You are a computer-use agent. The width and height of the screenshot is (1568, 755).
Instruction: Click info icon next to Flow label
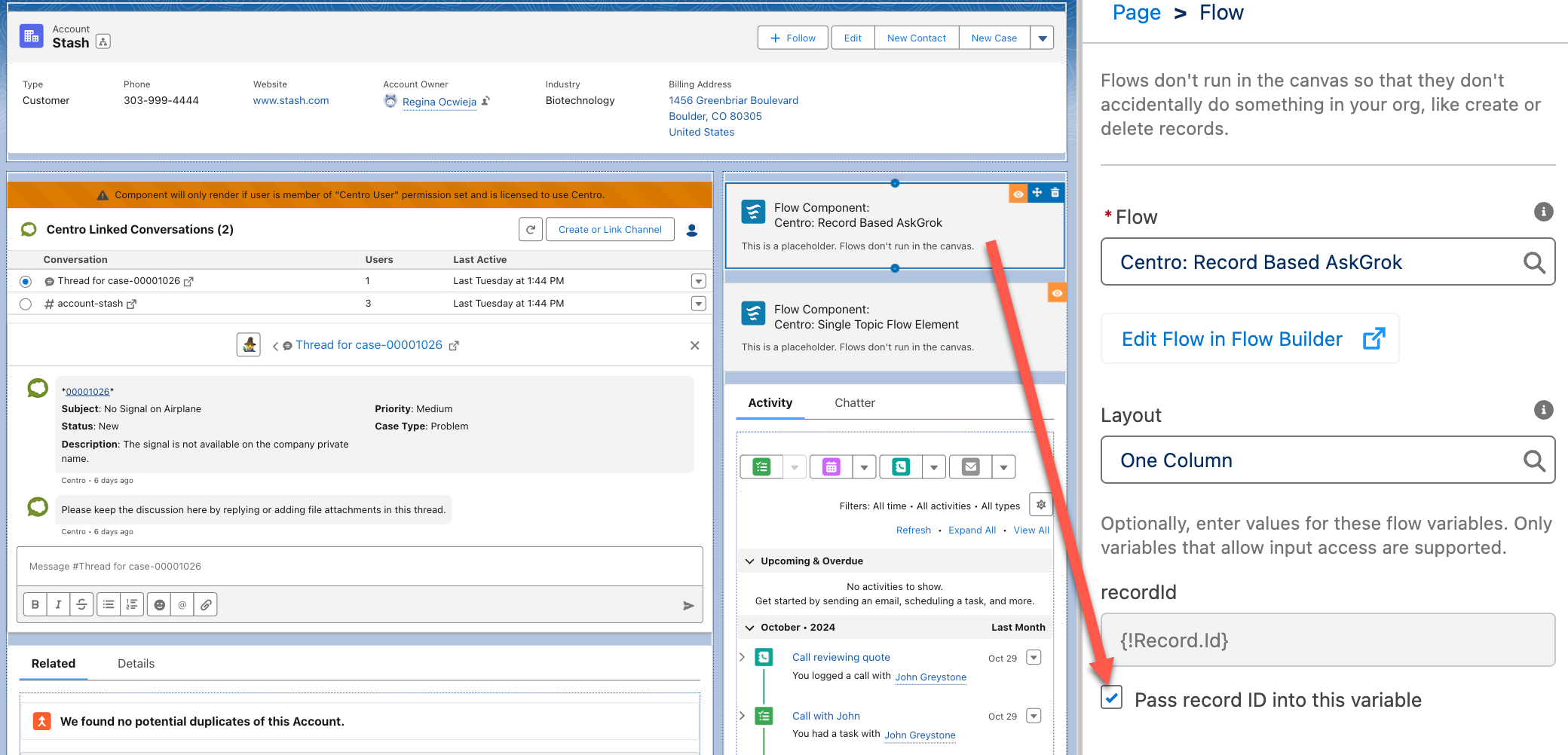tap(1543, 212)
